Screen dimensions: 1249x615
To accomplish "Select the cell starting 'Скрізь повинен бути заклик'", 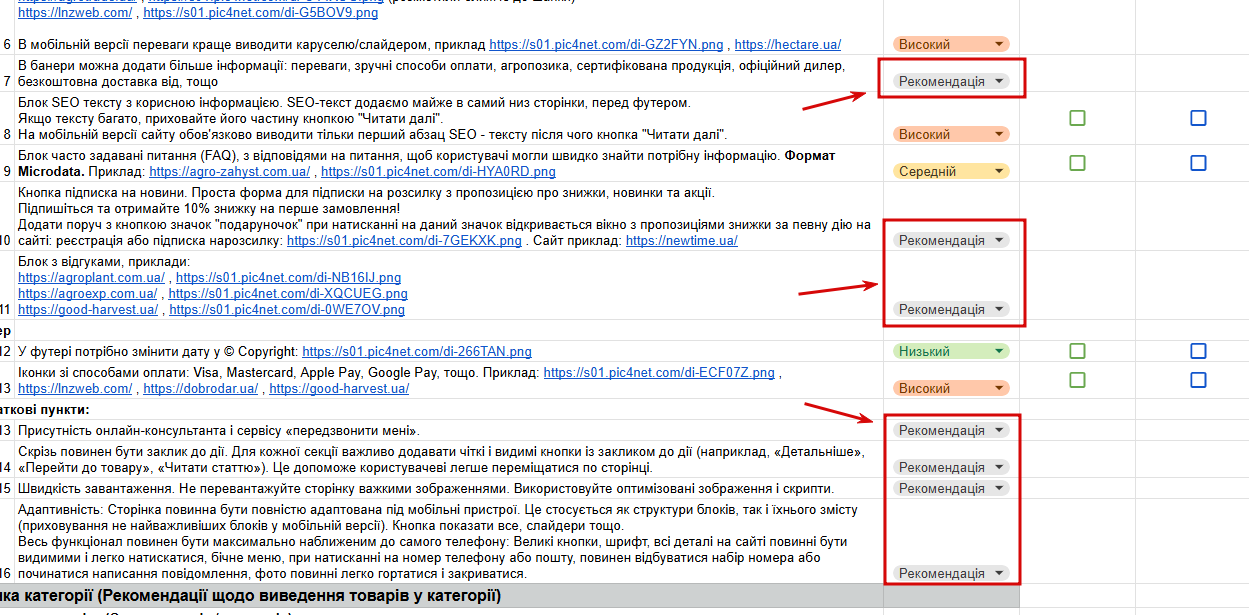I will click(448, 460).
